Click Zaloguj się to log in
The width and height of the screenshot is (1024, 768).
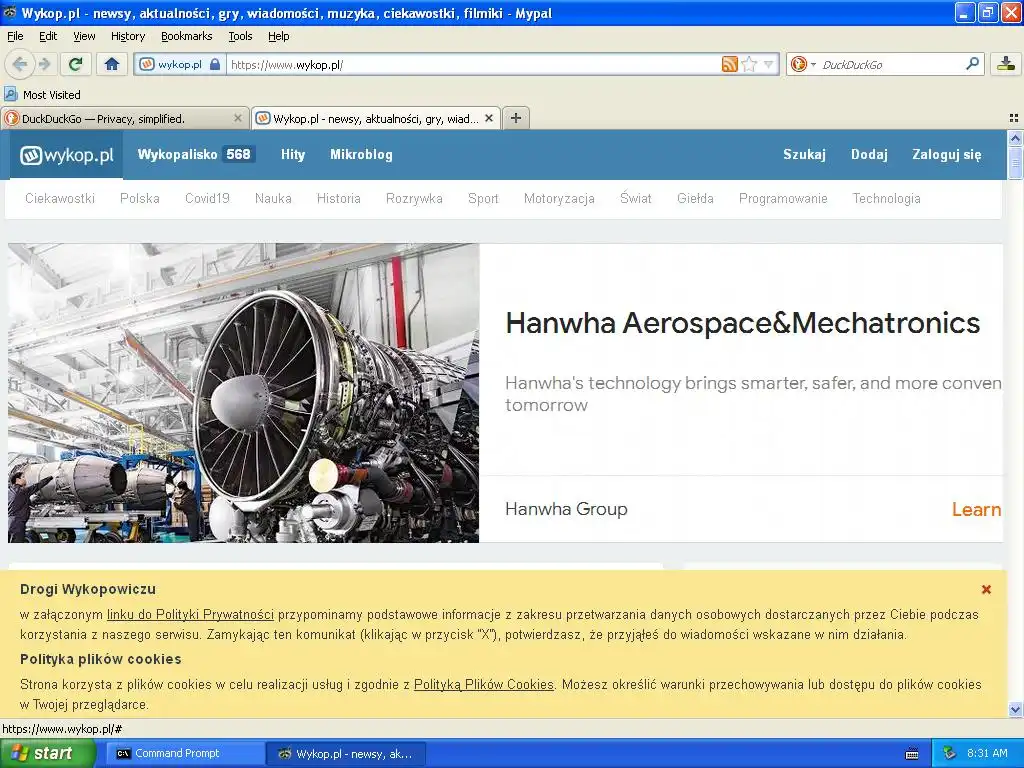click(946, 155)
